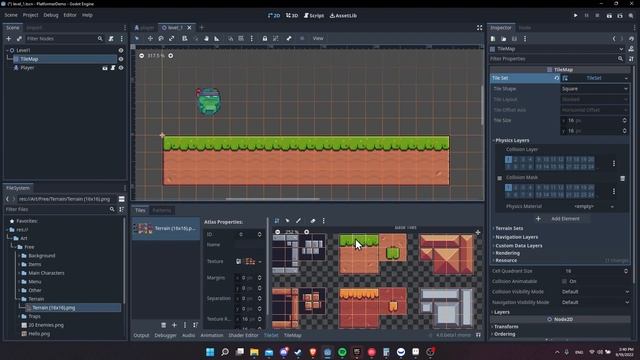Open AssetLib workspace
The width and height of the screenshot is (640, 360).
click(x=343, y=16)
